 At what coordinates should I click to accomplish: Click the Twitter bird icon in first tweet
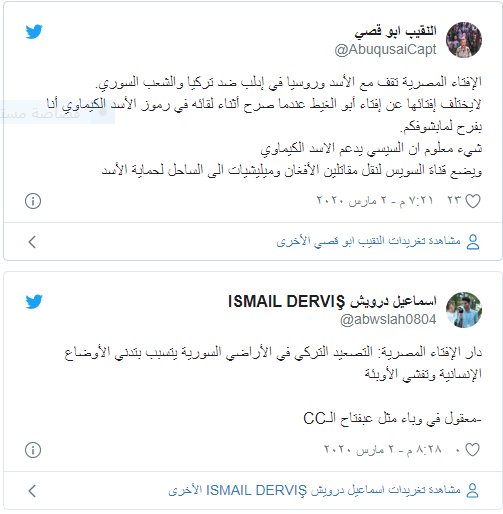34,32
